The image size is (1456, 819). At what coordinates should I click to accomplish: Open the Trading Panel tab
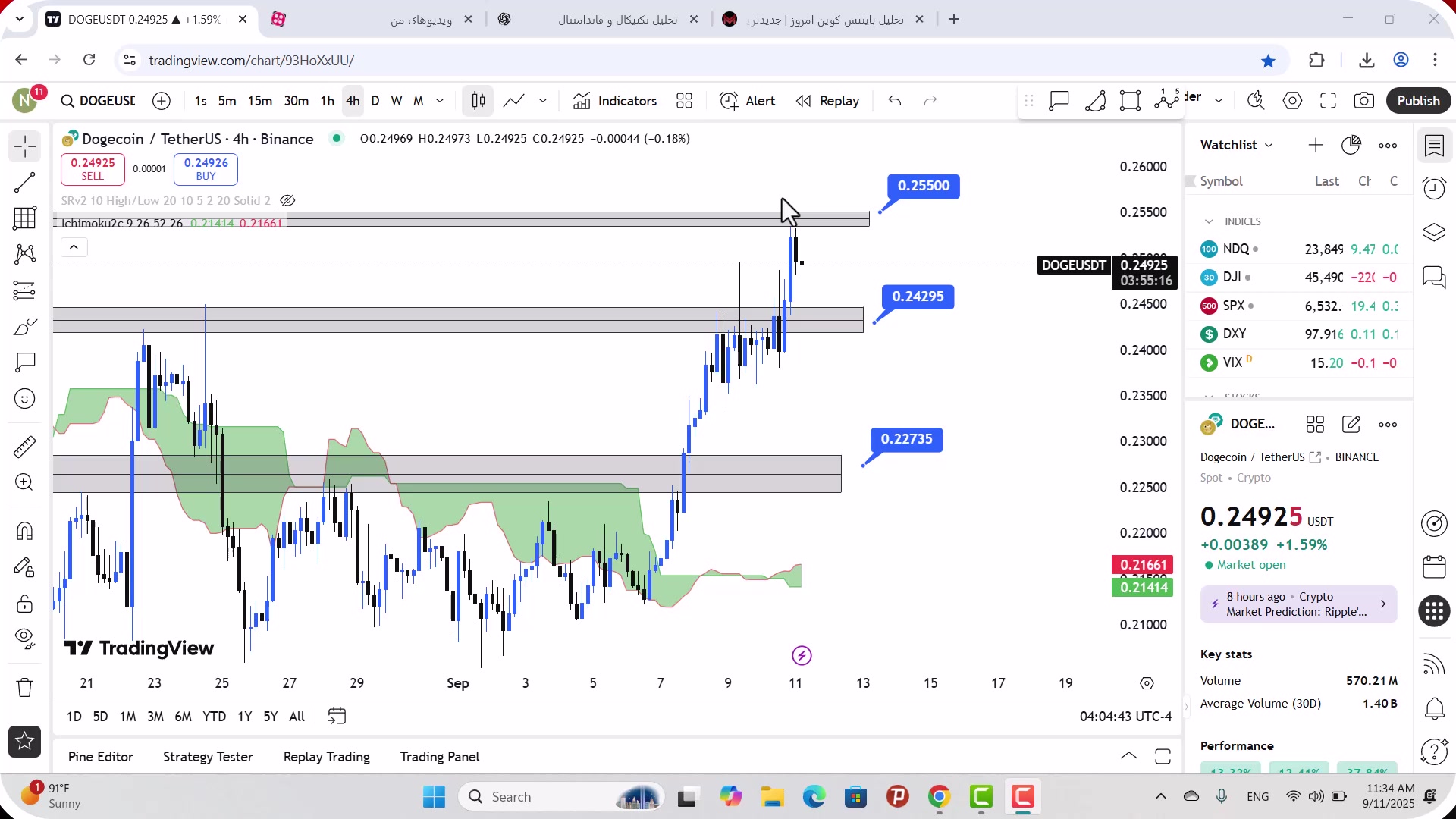point(440,757)
